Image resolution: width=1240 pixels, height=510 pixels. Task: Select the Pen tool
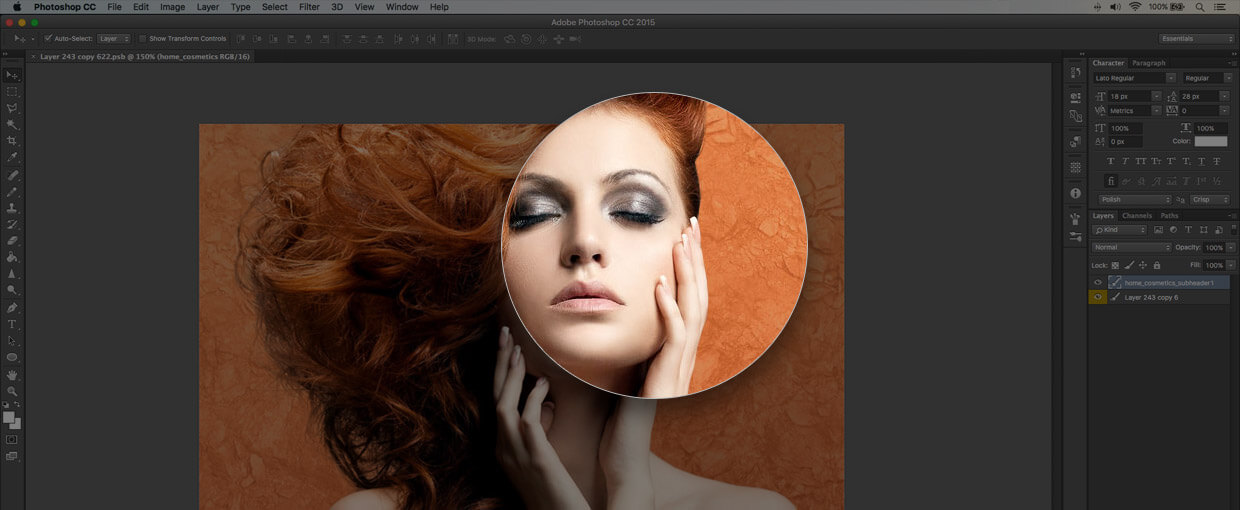coord(12,308)
